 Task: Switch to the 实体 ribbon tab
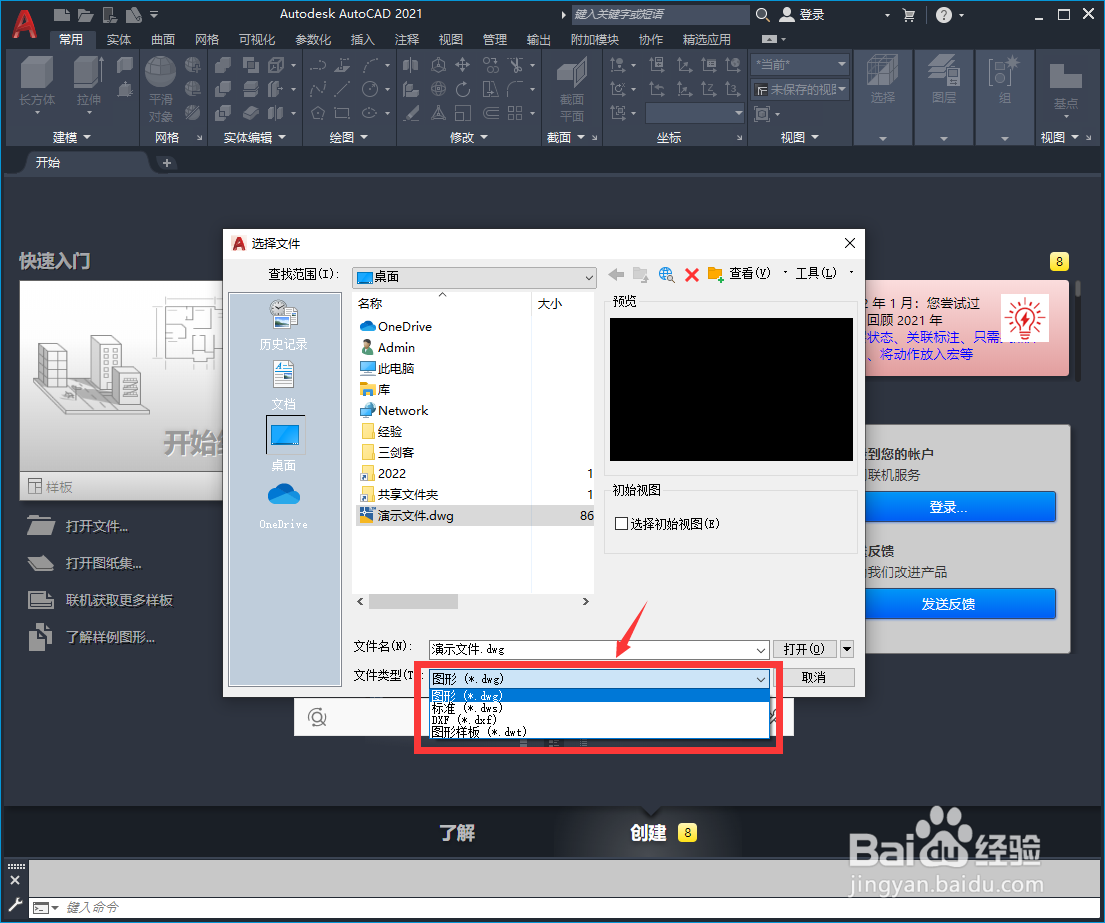point(118,39)
